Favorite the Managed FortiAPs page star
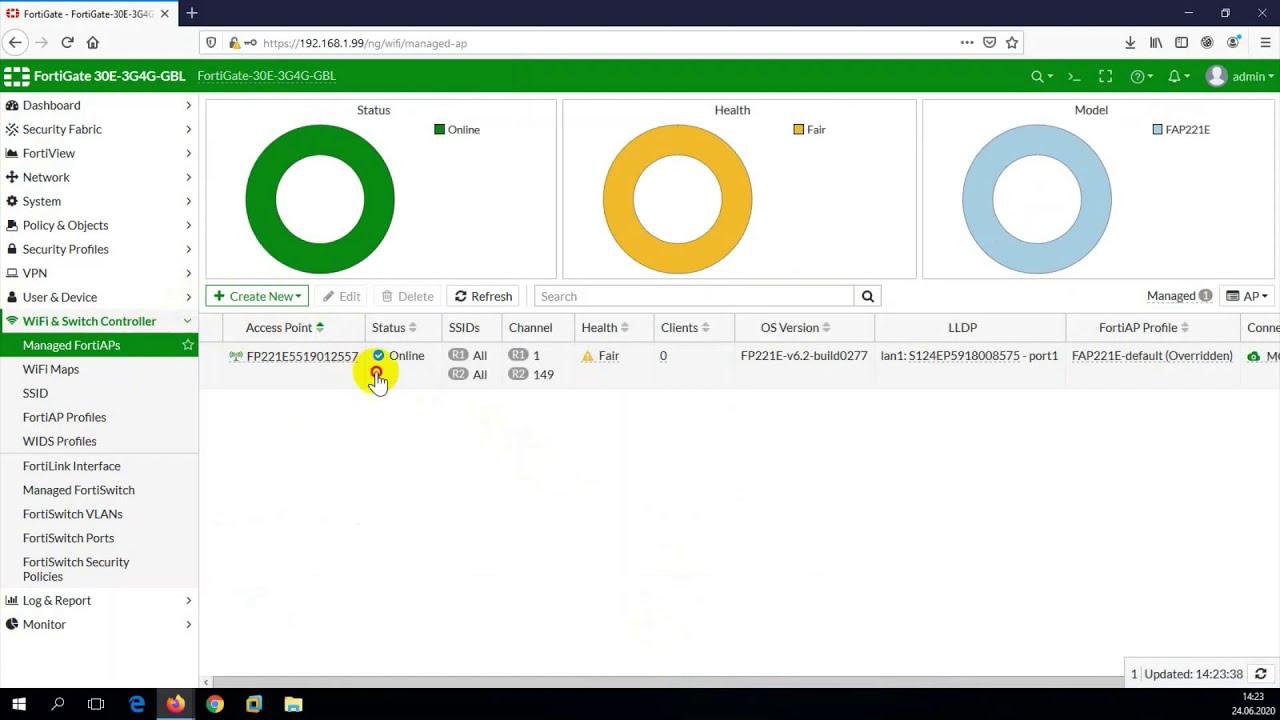 (x=187, y=345)
